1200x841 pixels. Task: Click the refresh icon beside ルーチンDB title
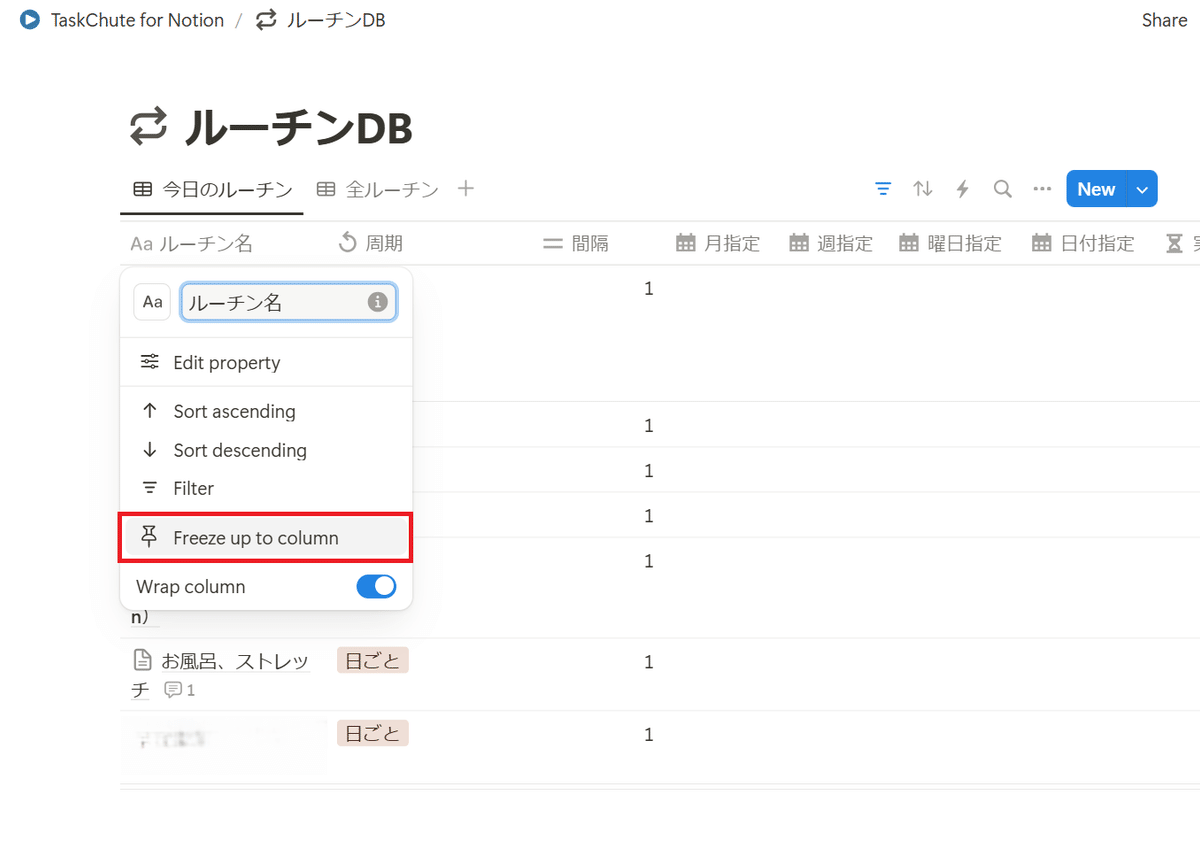pos(146,127)
